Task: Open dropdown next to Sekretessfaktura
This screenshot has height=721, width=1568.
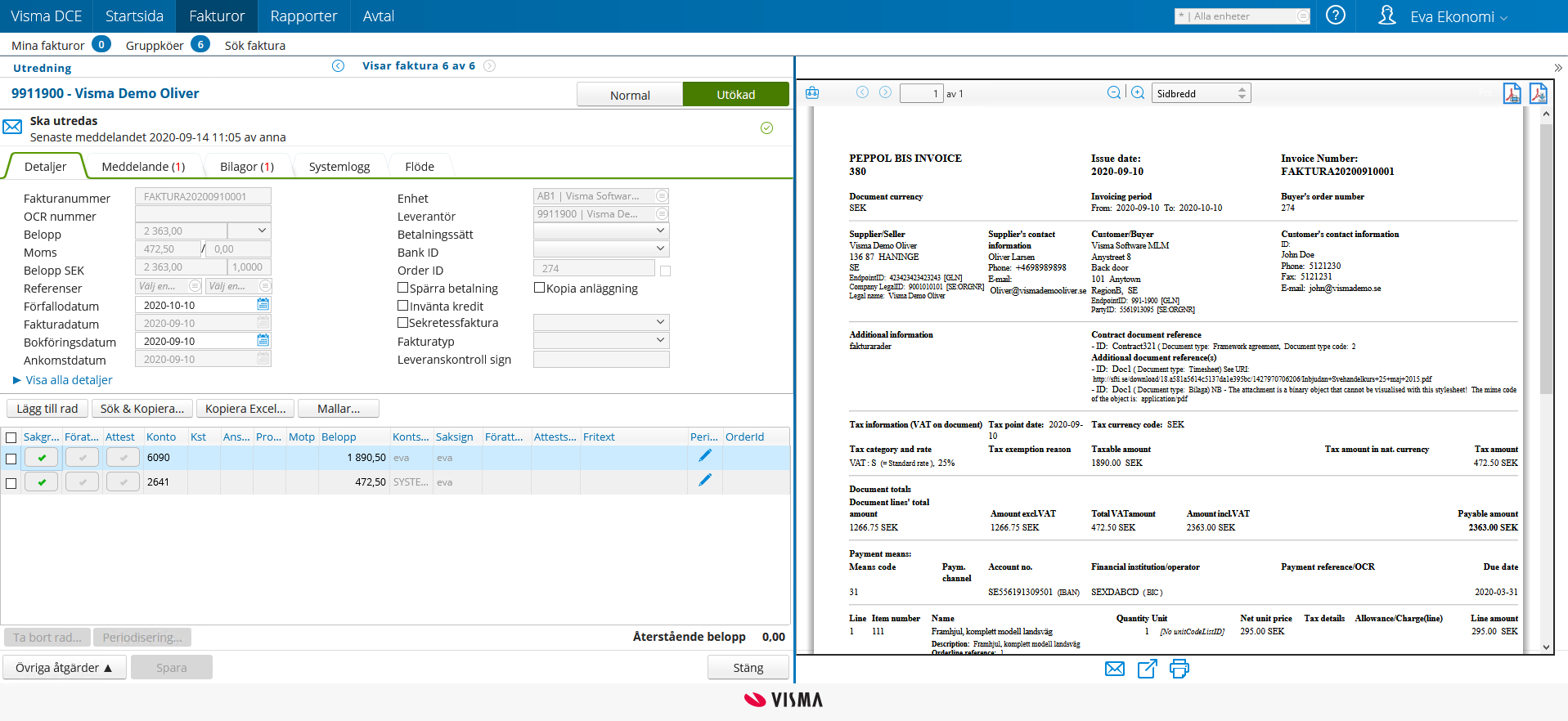Action: pos(601,322)
